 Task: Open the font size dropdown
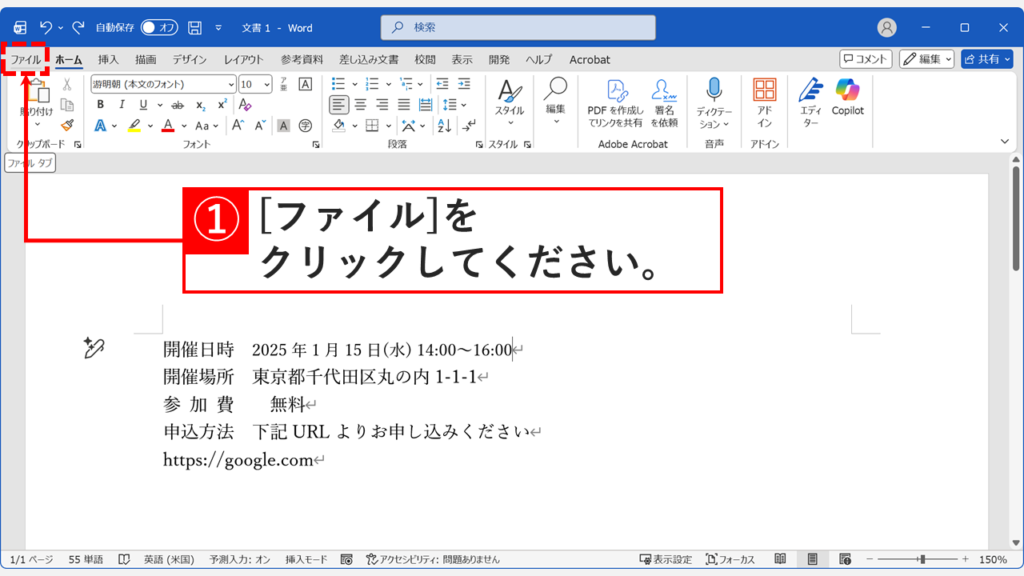258,83
